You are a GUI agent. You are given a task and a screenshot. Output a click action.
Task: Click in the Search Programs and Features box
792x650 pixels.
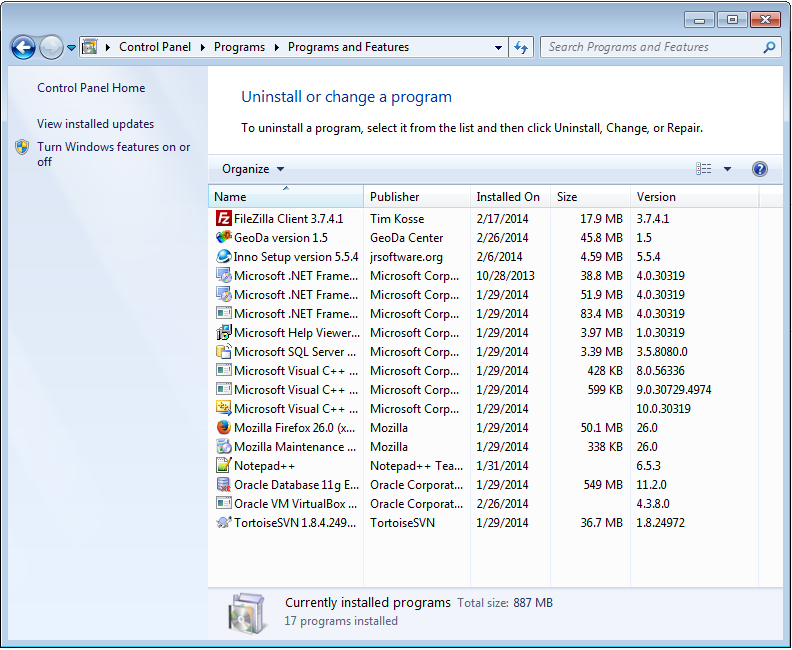click(654, 47)
